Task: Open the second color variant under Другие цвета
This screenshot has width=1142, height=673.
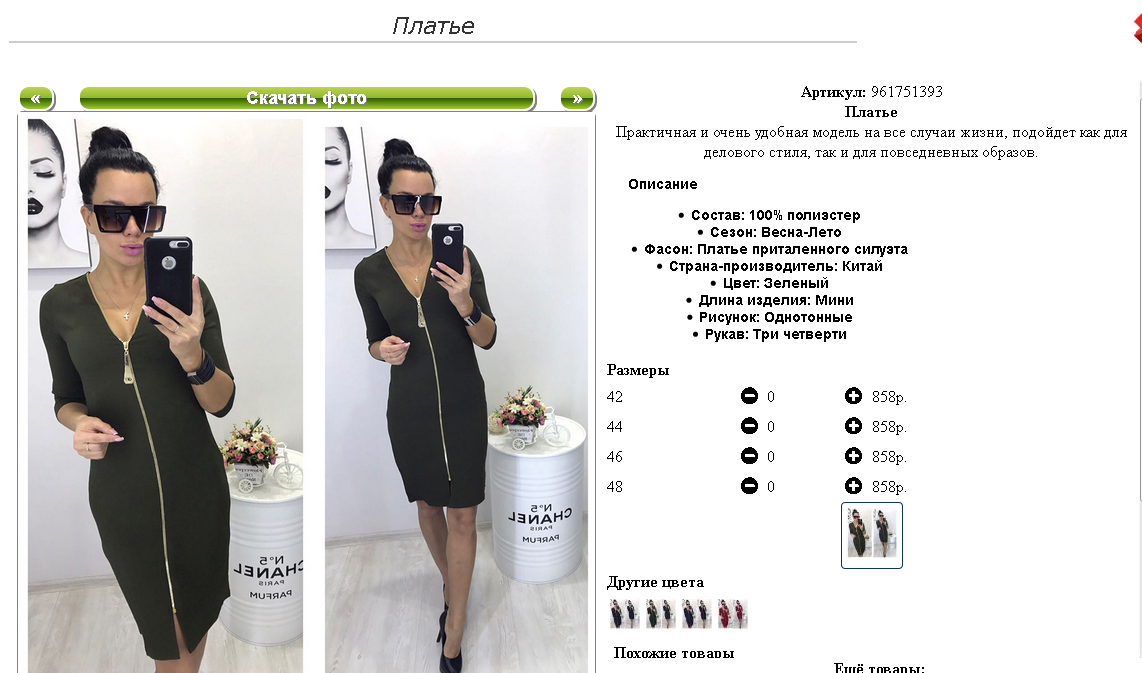Action: point(661,613)
